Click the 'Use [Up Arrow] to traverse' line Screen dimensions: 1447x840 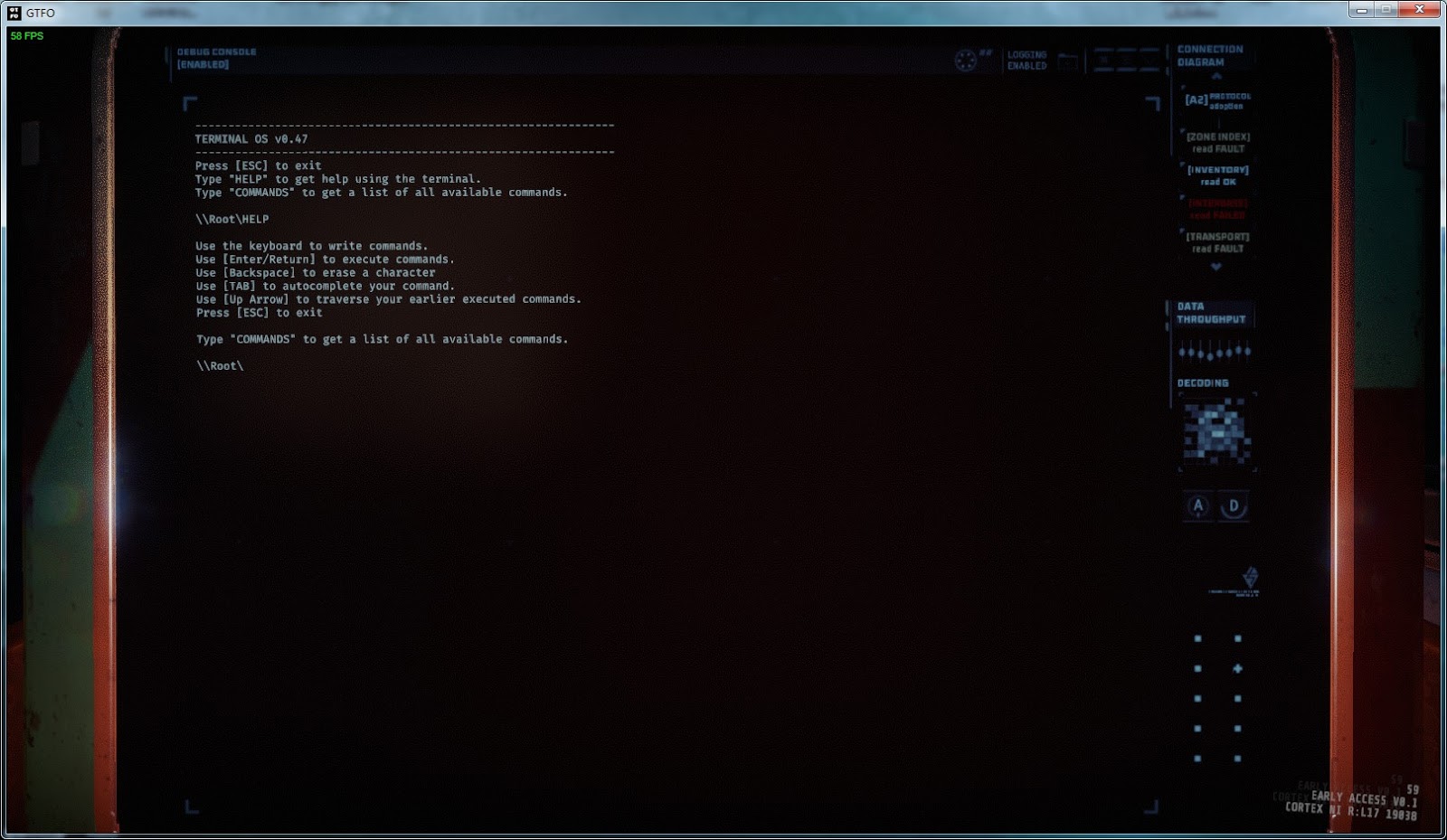click(x=389, y=299)
